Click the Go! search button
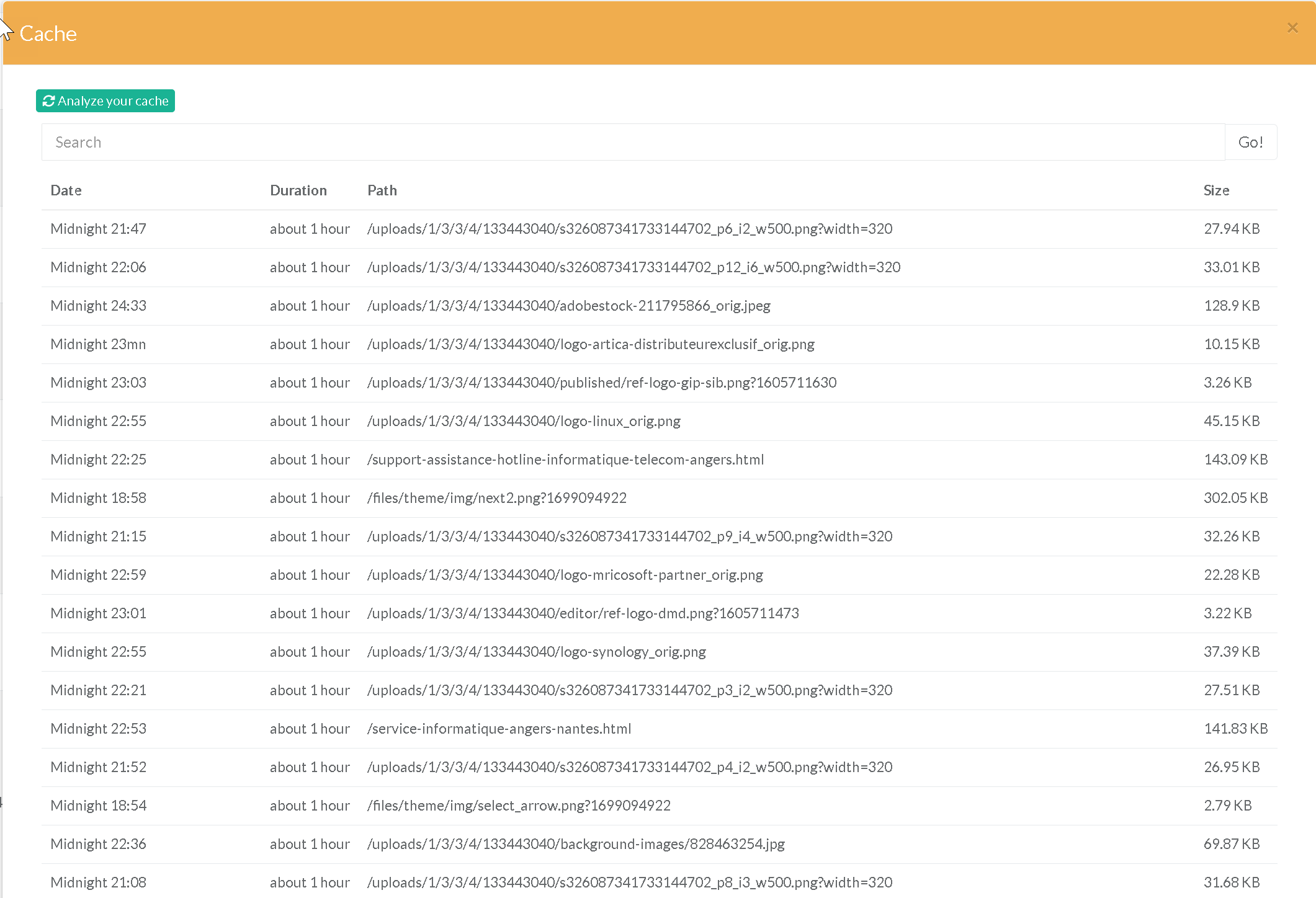Viewport: 1316px width, 898px height. coord(1250,143)
